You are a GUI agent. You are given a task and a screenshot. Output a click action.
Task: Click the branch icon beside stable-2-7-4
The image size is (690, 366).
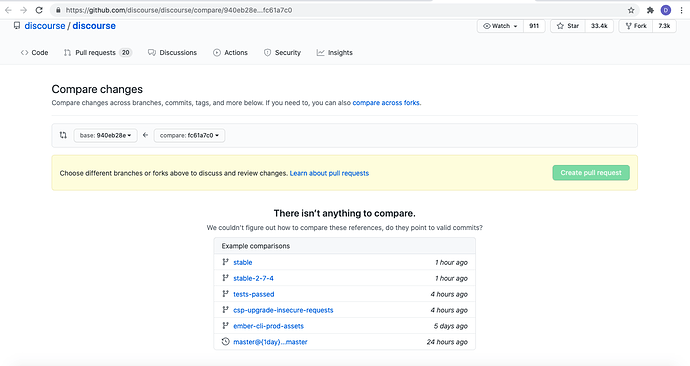pyautogui.click(x=225, y=278)
